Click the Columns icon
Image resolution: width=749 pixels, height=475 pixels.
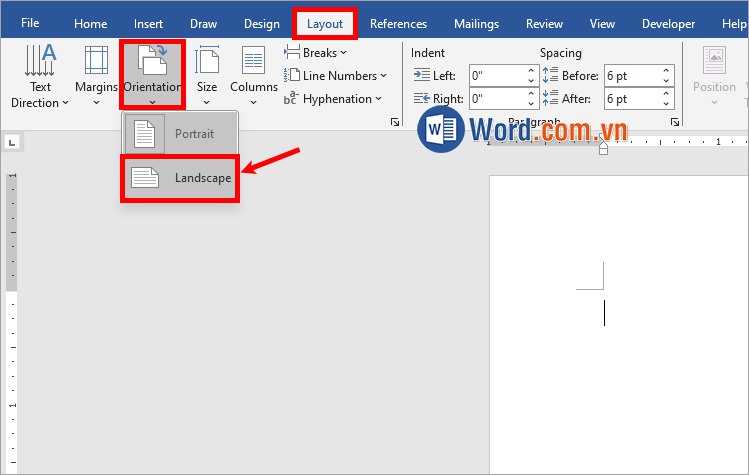point(253,63)
